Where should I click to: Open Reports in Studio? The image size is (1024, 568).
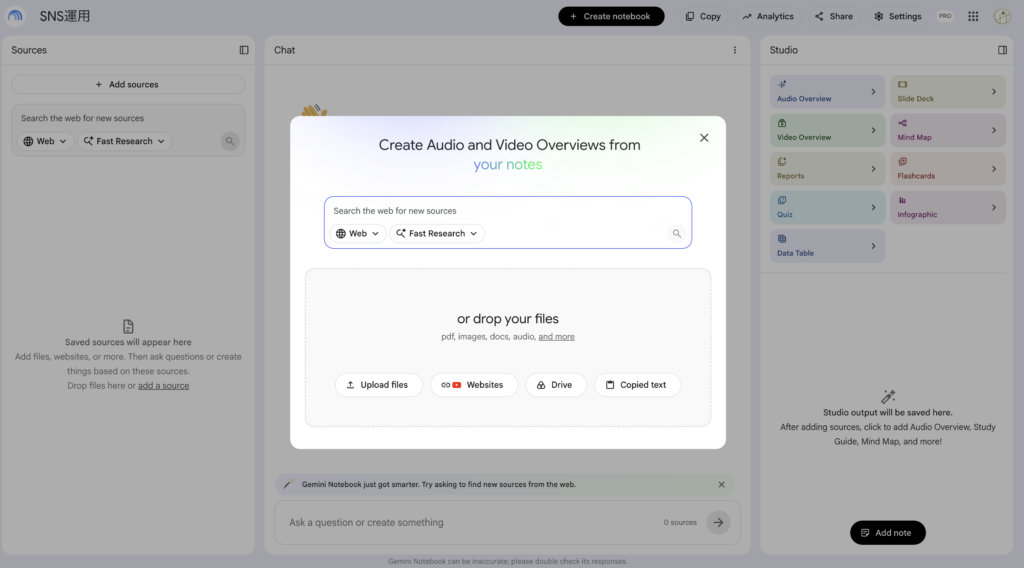[827, 168]
